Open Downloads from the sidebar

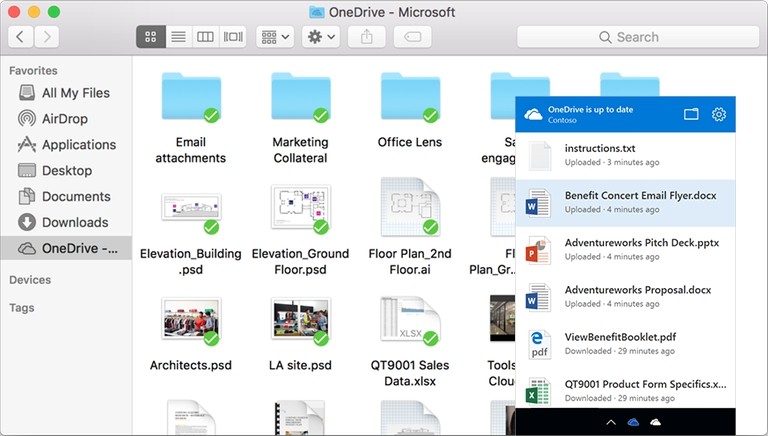pos(66,222)
